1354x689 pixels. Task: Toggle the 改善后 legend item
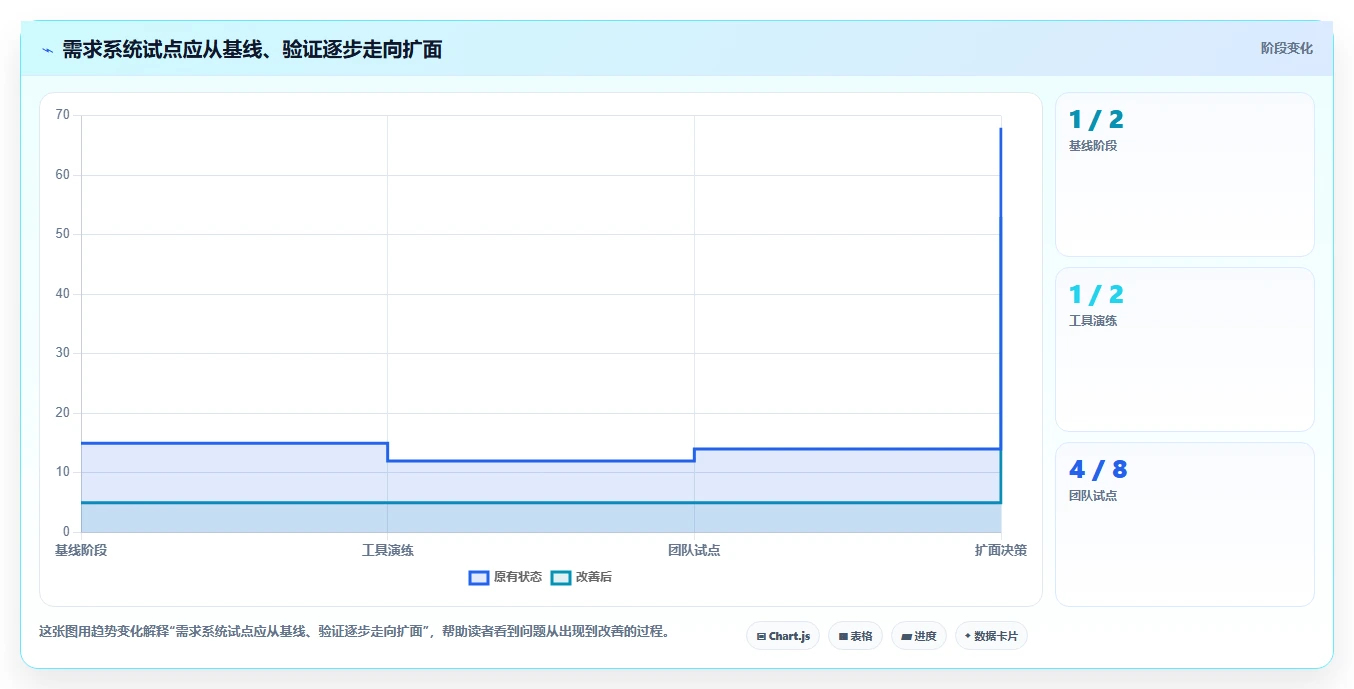tap(582, 577)
